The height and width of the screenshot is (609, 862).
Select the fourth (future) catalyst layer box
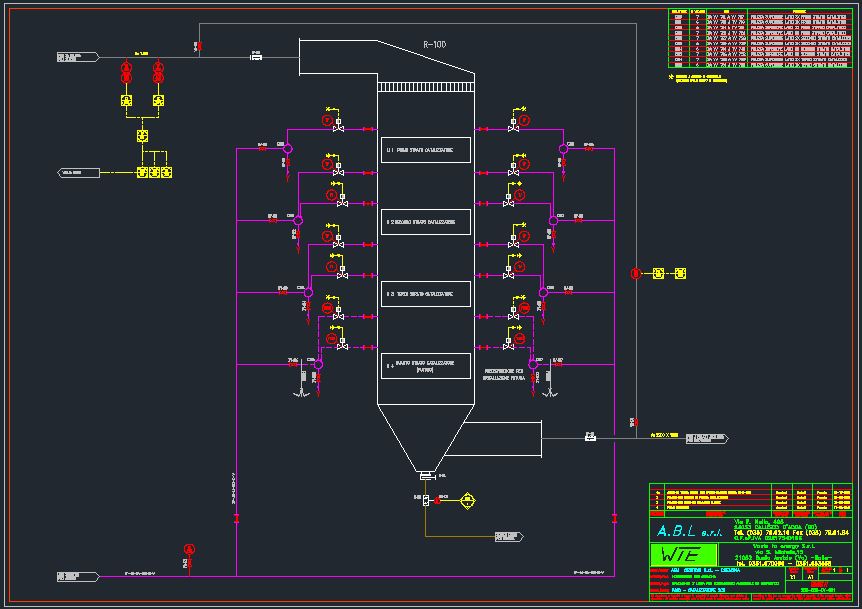click(425, 366)
